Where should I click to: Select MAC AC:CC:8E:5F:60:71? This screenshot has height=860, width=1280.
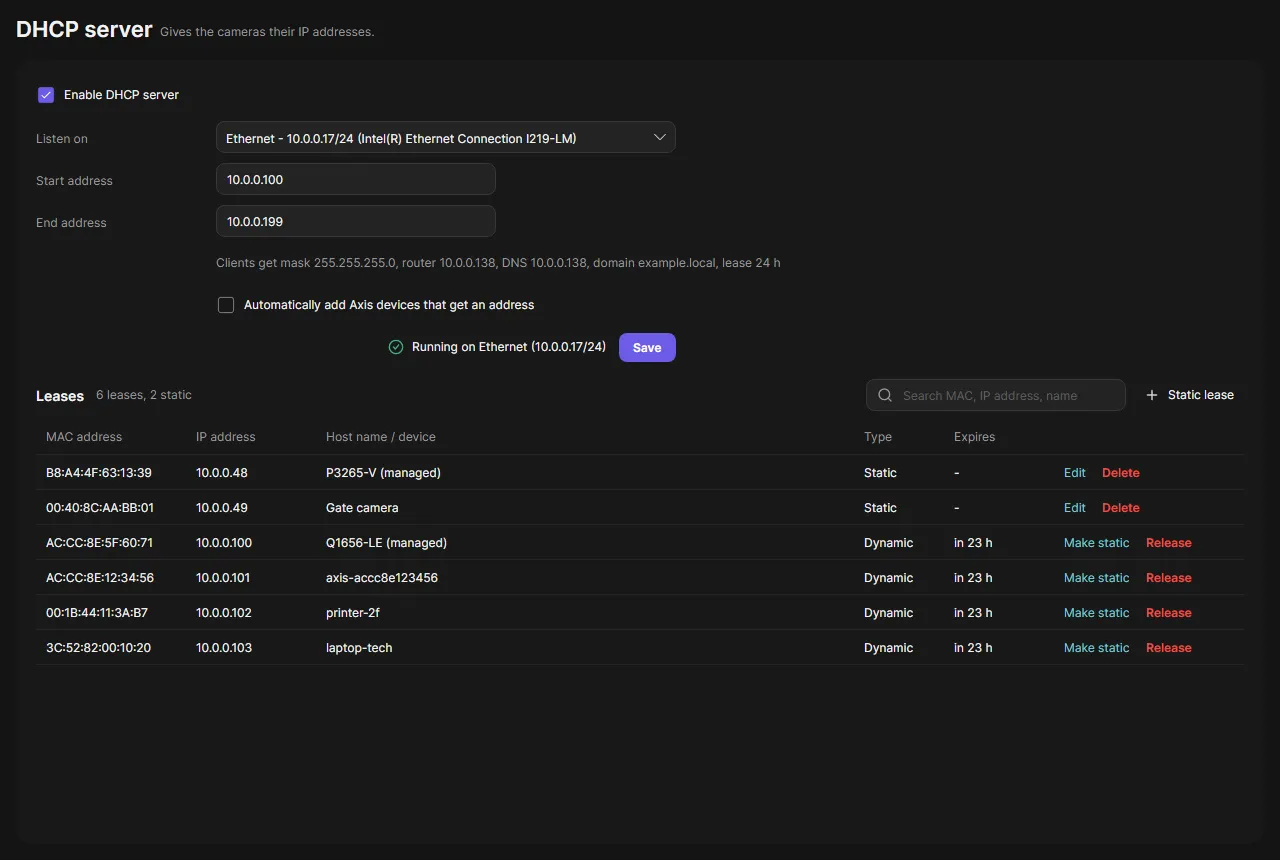point(99,543)
